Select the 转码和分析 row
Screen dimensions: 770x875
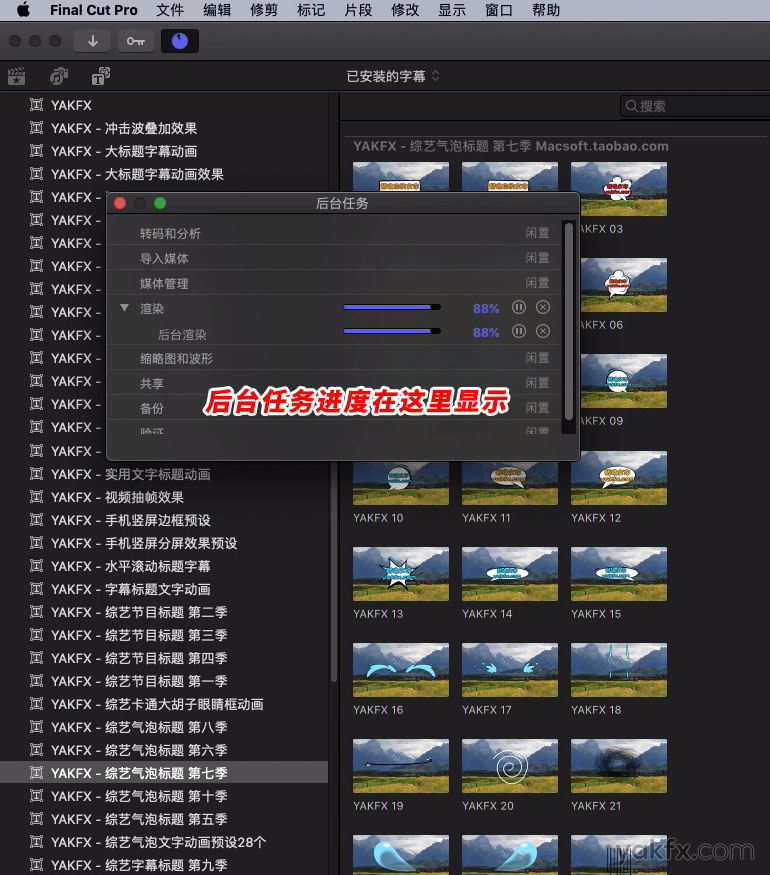(334, 233)
